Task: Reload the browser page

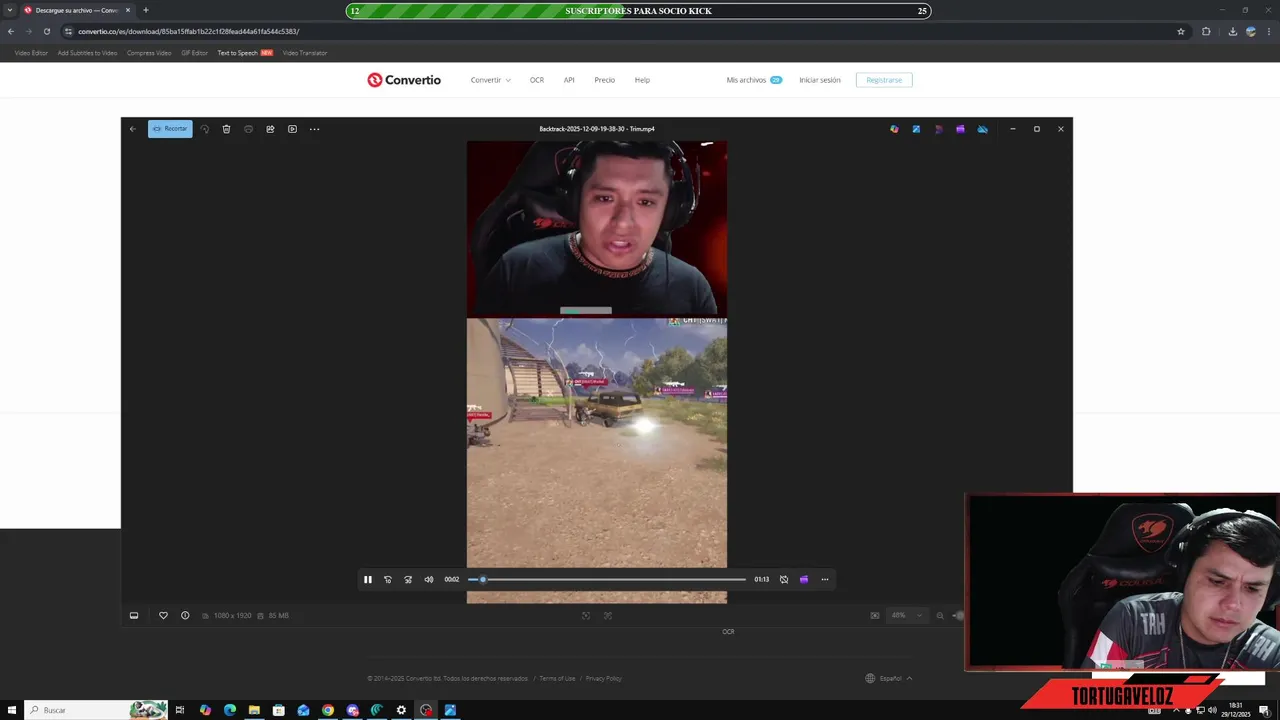Action: (x=46, y=31)
